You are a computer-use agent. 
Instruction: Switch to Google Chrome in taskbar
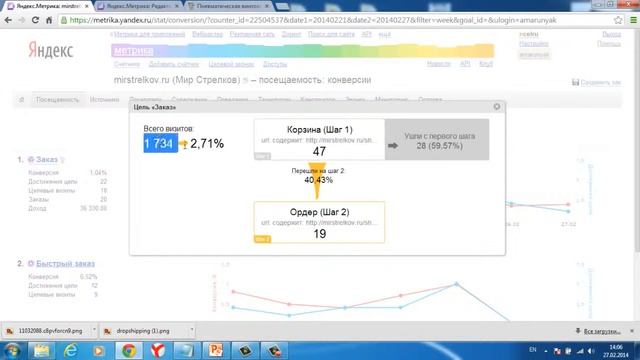pos(129,351)
